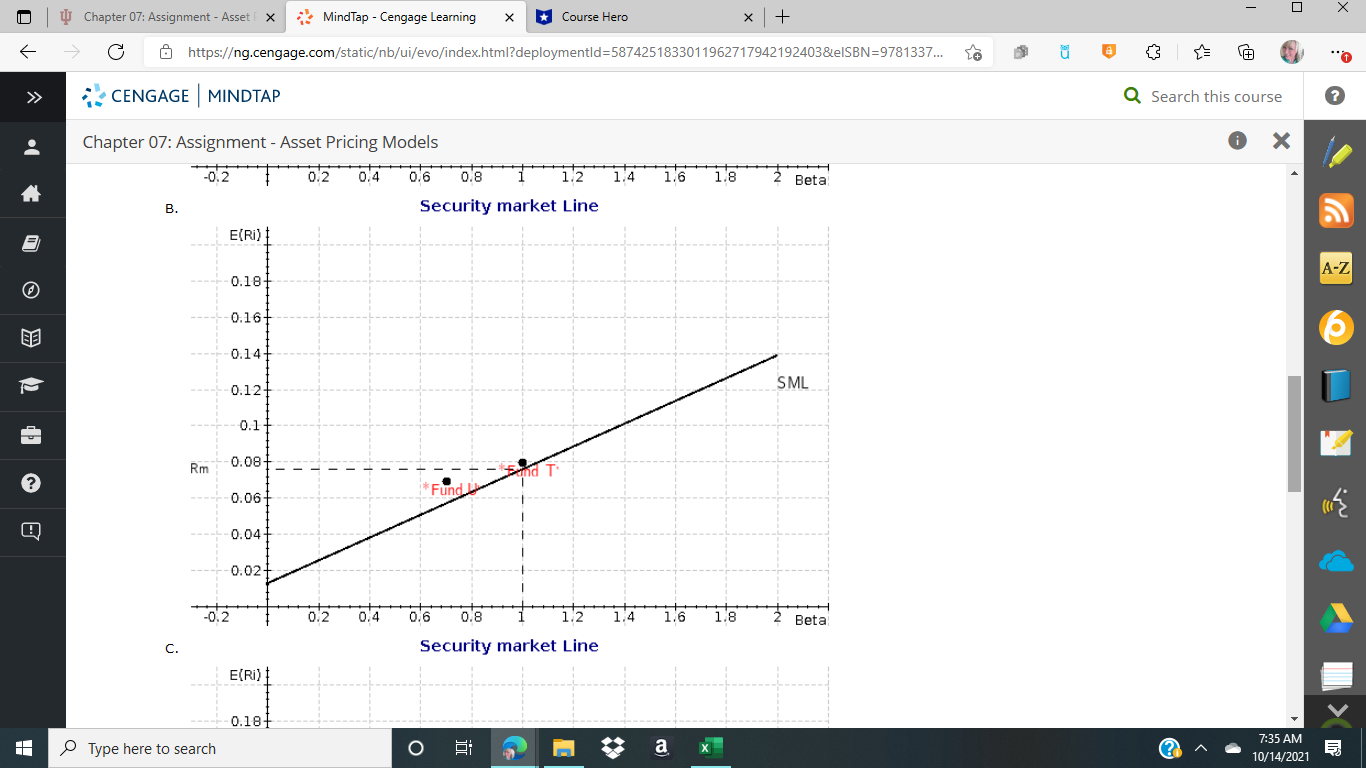1366x768 pixels.
Task: Expand the MindTap left sidebar with the double chevron
Action: [33, 97]
